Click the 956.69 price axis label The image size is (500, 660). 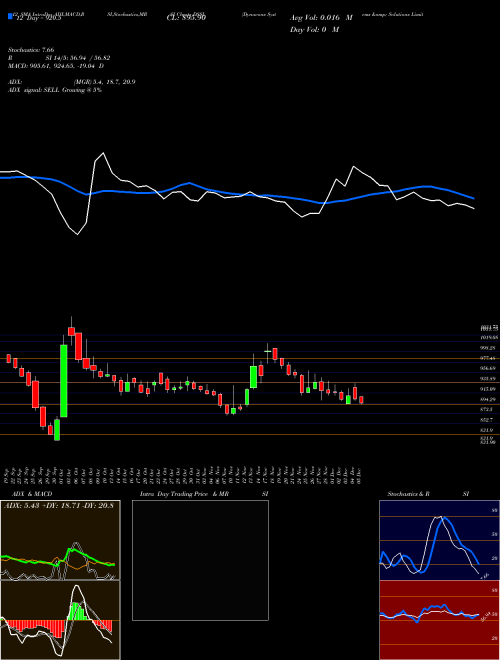490,368
